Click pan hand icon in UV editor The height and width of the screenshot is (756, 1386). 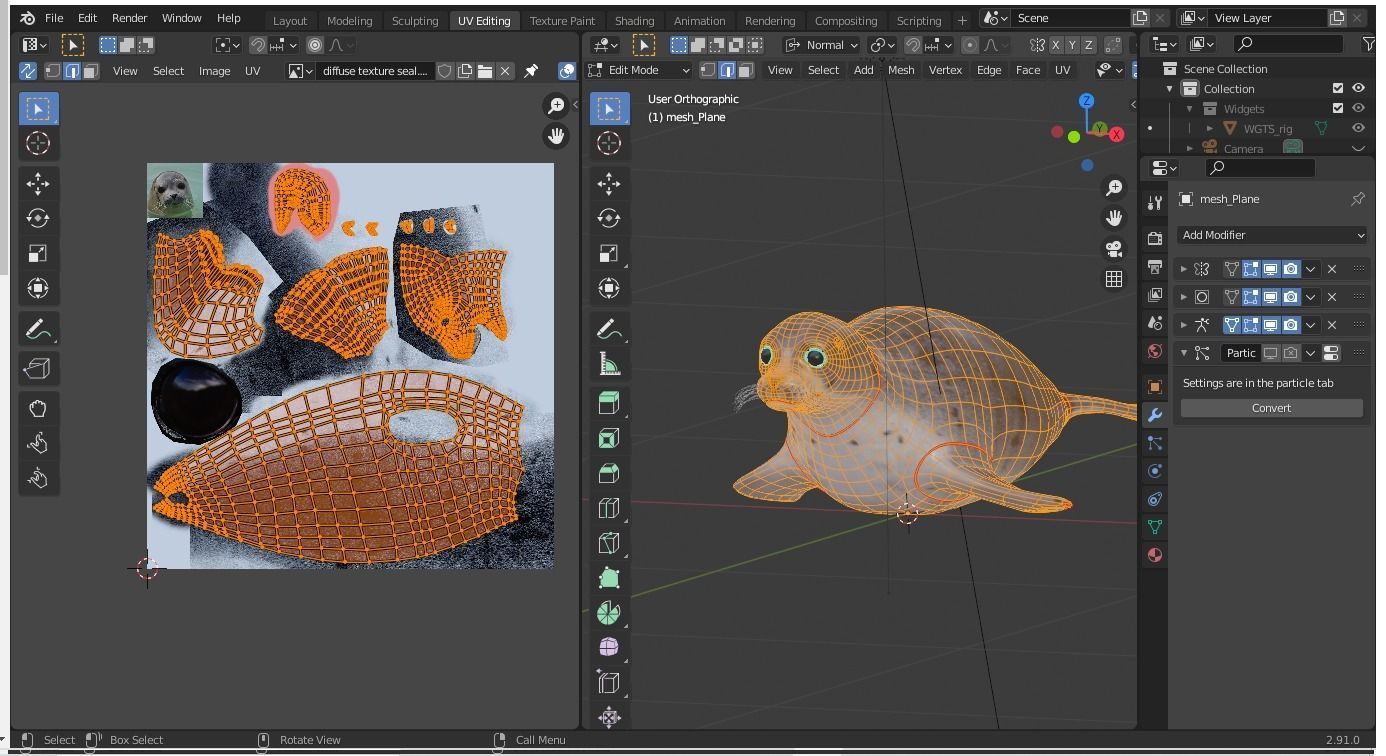tap(556, 135)
